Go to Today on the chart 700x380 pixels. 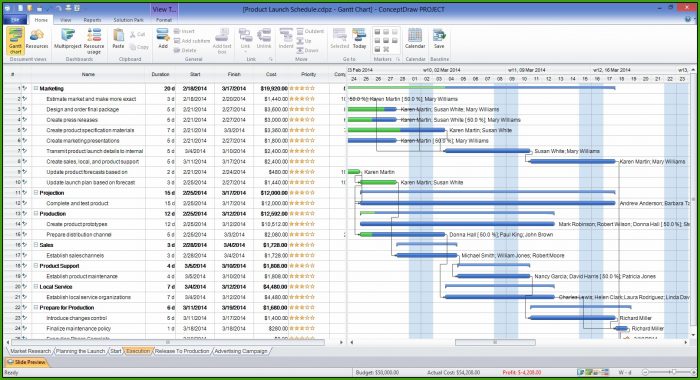[359, 39]
